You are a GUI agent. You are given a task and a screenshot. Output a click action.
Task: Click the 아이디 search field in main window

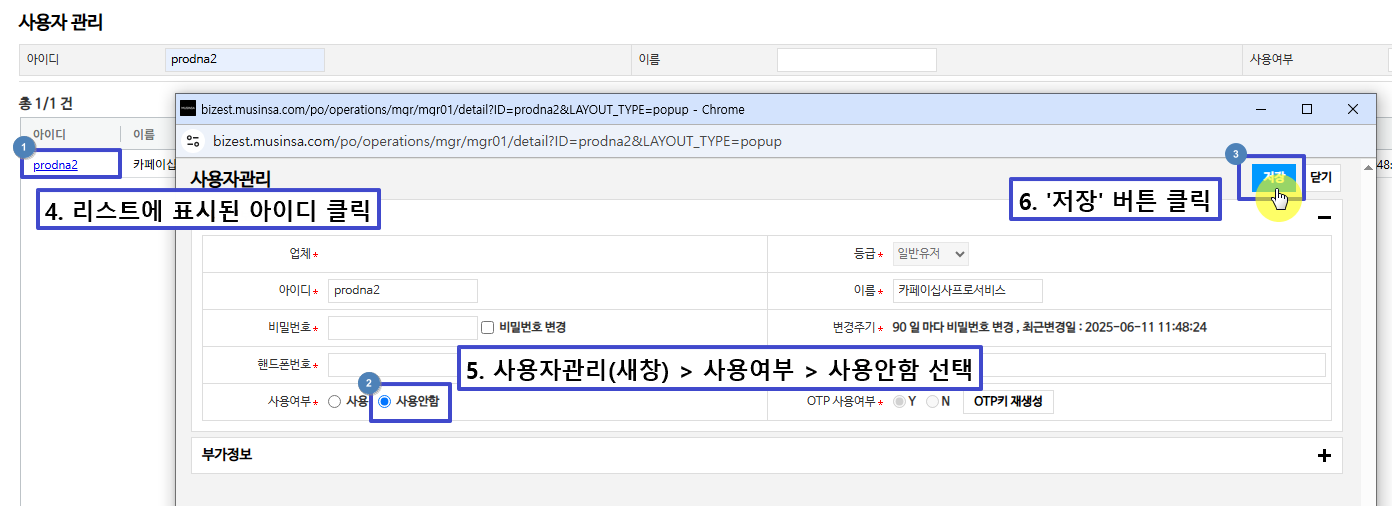(245, 60)
